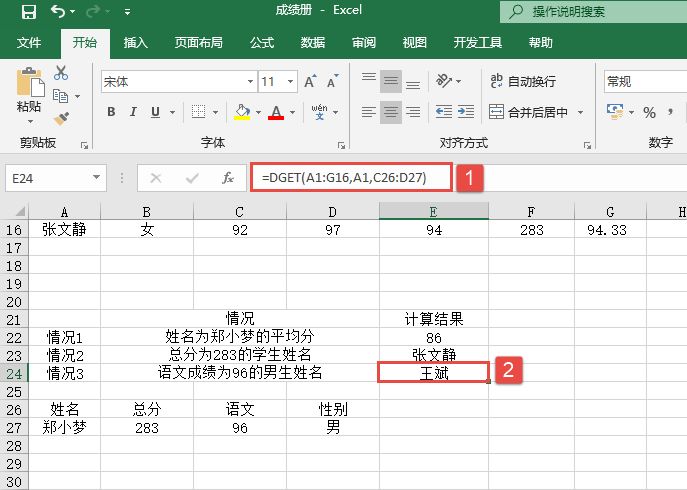Viewport: 687px width, 490px height.
Task: Switch to the 插入 ribbon tab
Action: click(135, 43)
